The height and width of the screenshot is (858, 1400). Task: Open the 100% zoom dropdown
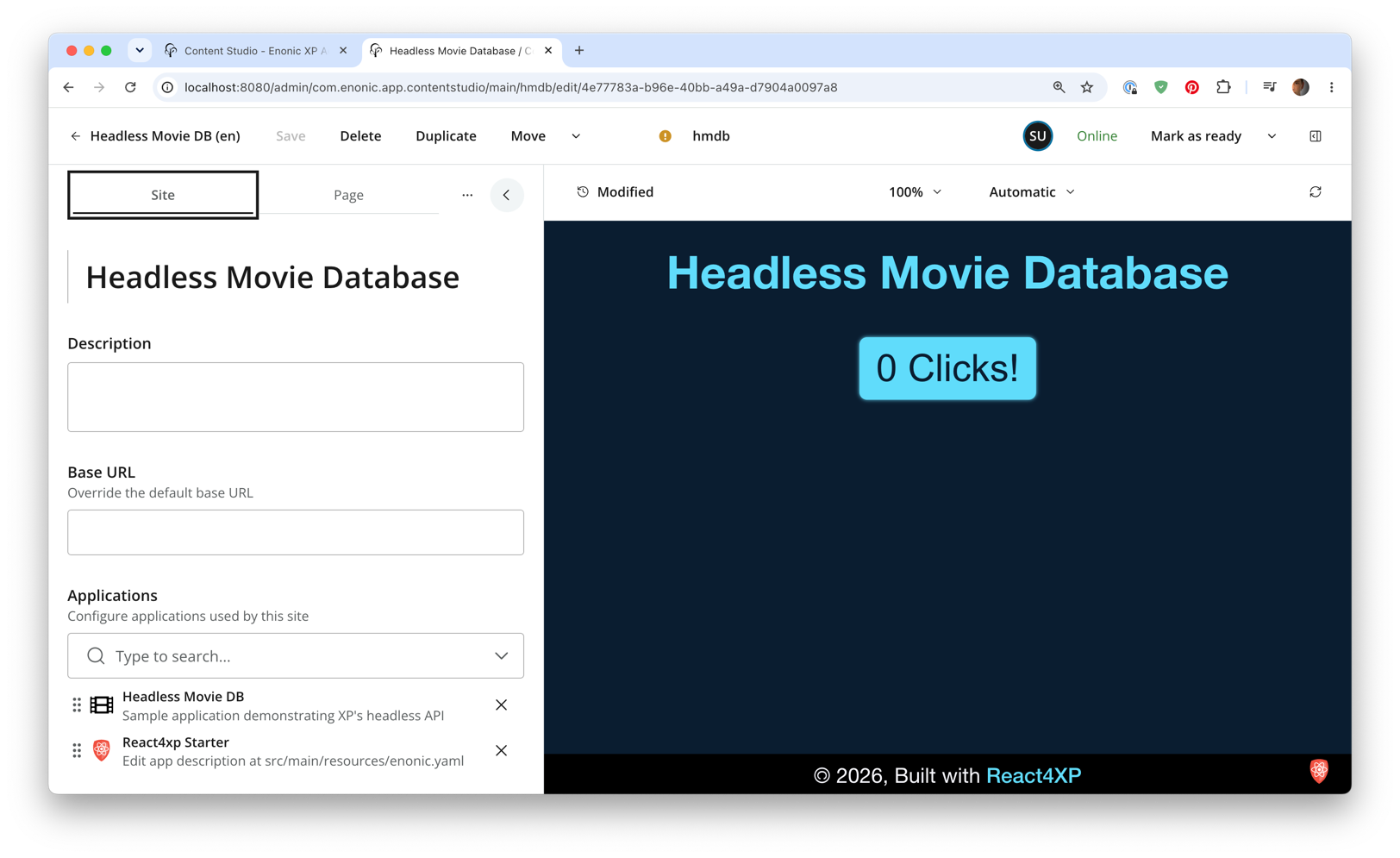[915, 192]
